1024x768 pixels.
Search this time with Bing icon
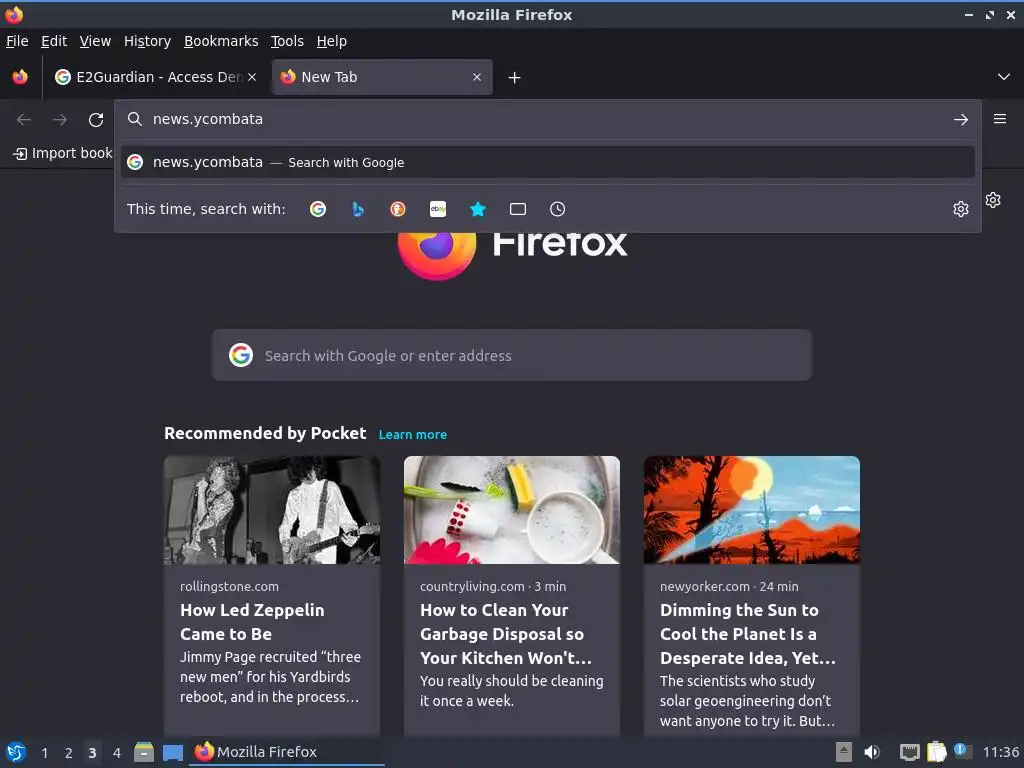358,209
